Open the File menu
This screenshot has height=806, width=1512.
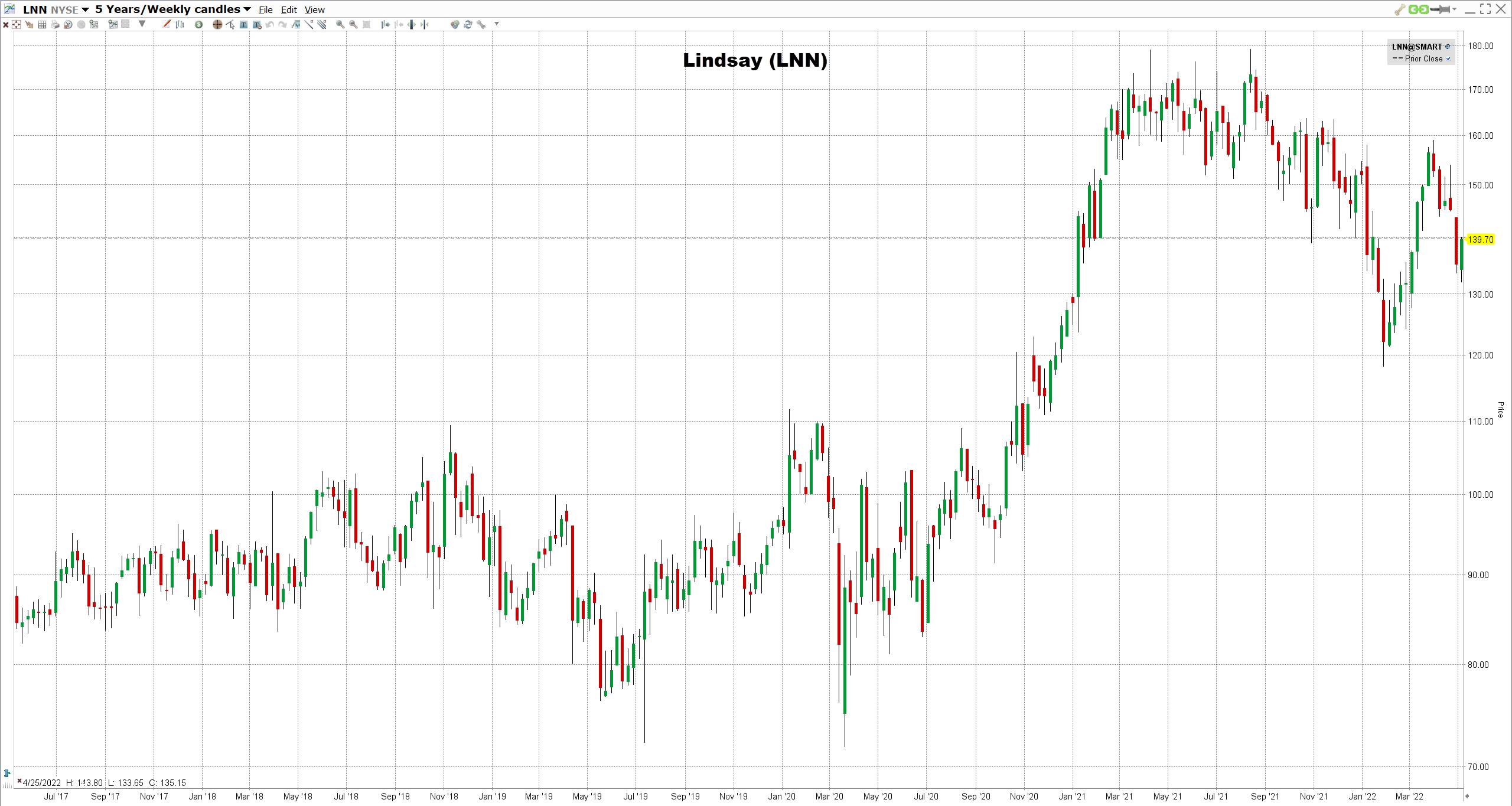(x=266, y=9)
